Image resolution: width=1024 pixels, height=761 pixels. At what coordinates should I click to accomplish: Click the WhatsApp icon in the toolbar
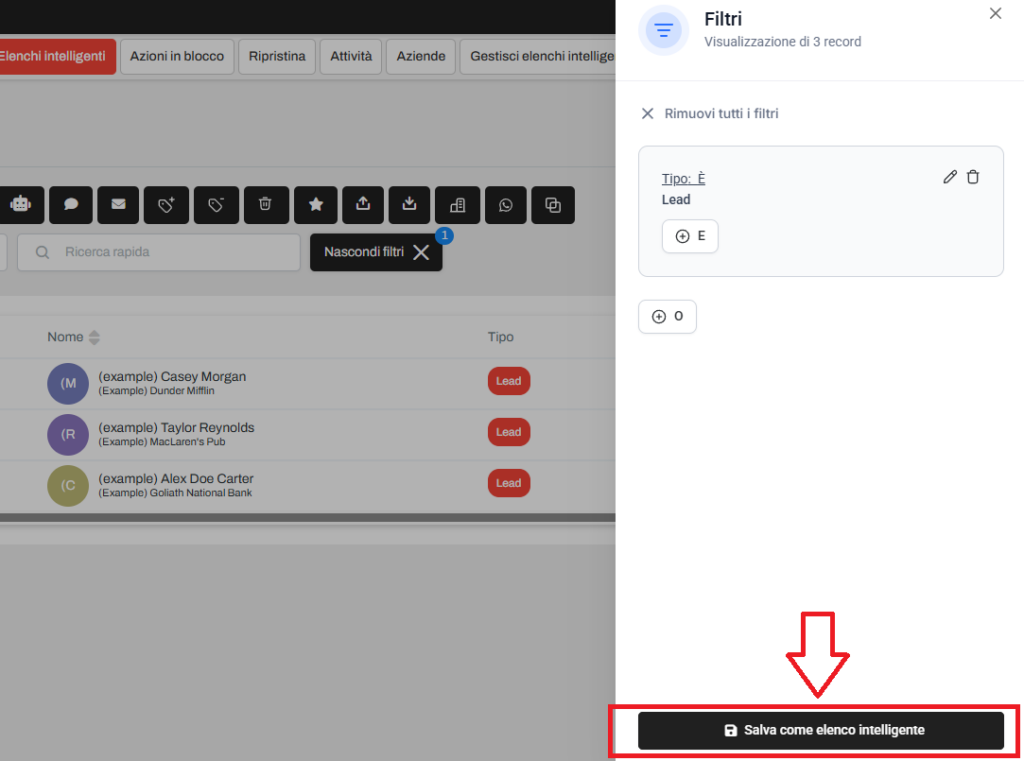506,204
